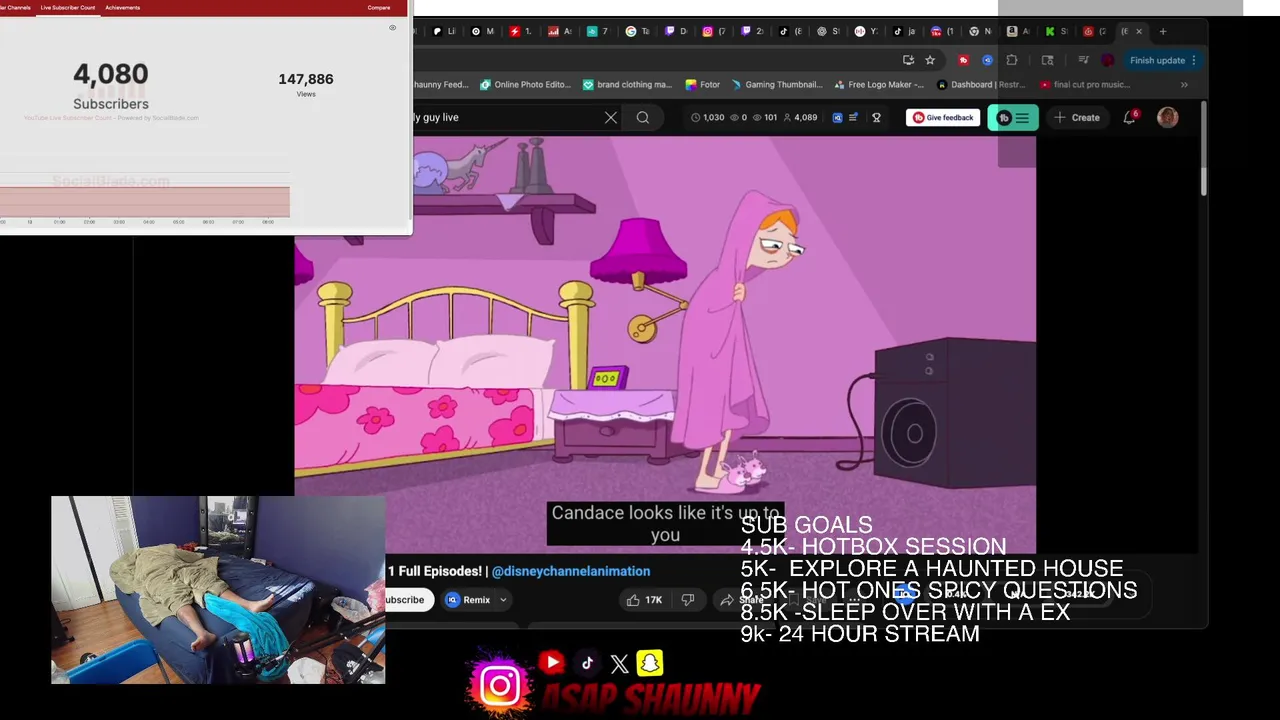The height and width of the screenshot is (720, 1280).
Task: Open the Fotor bookmark
Action: point(703,85)
